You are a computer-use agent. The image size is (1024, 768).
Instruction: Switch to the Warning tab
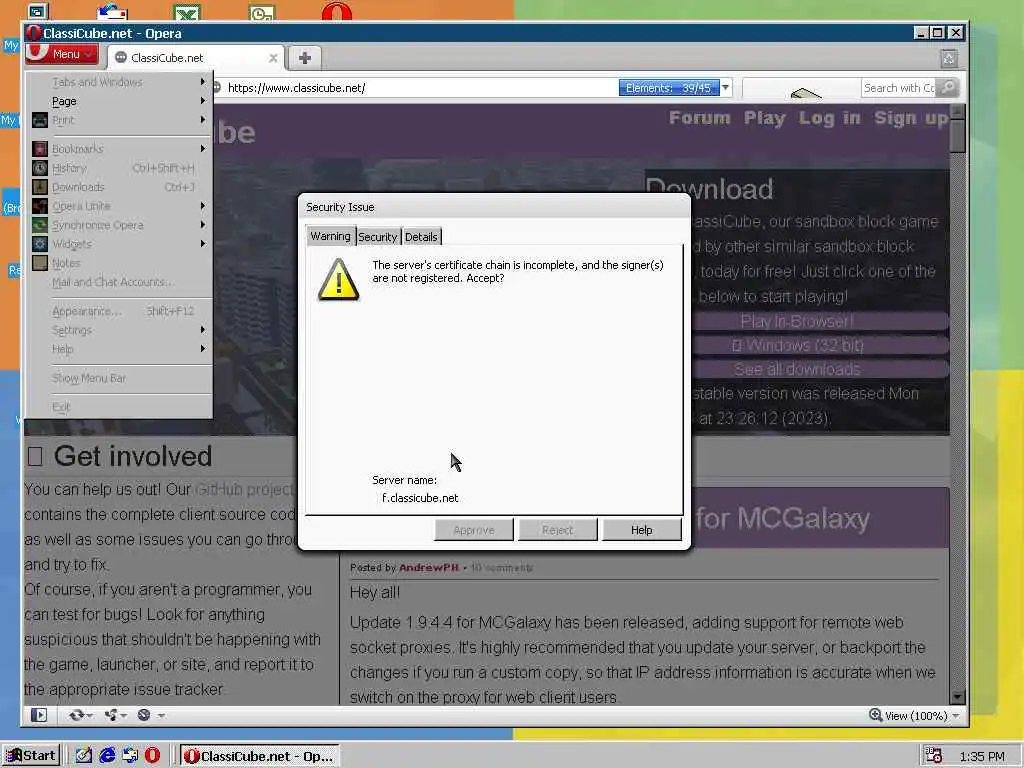pos(330,236)
